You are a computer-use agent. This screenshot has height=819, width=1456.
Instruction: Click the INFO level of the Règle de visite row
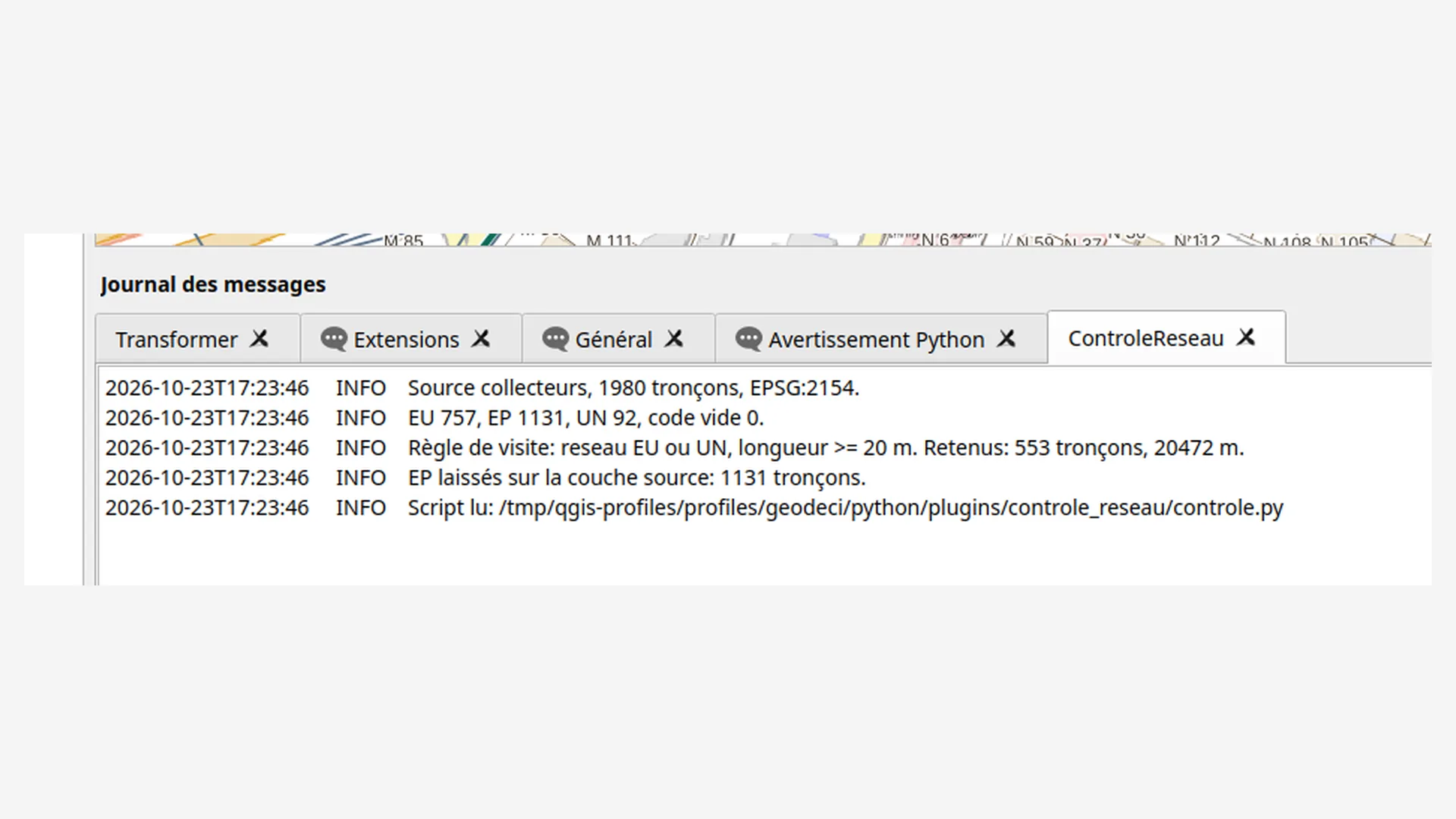[x=361, y=447]
